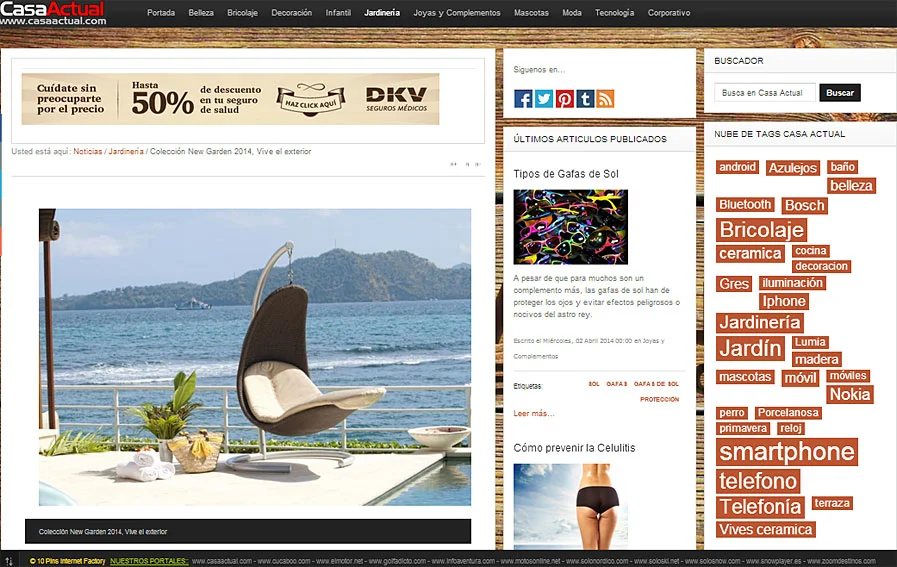Viewport: 897px width, 567px height.
Task: Click the SOL article tag
Action: (594, 384)
